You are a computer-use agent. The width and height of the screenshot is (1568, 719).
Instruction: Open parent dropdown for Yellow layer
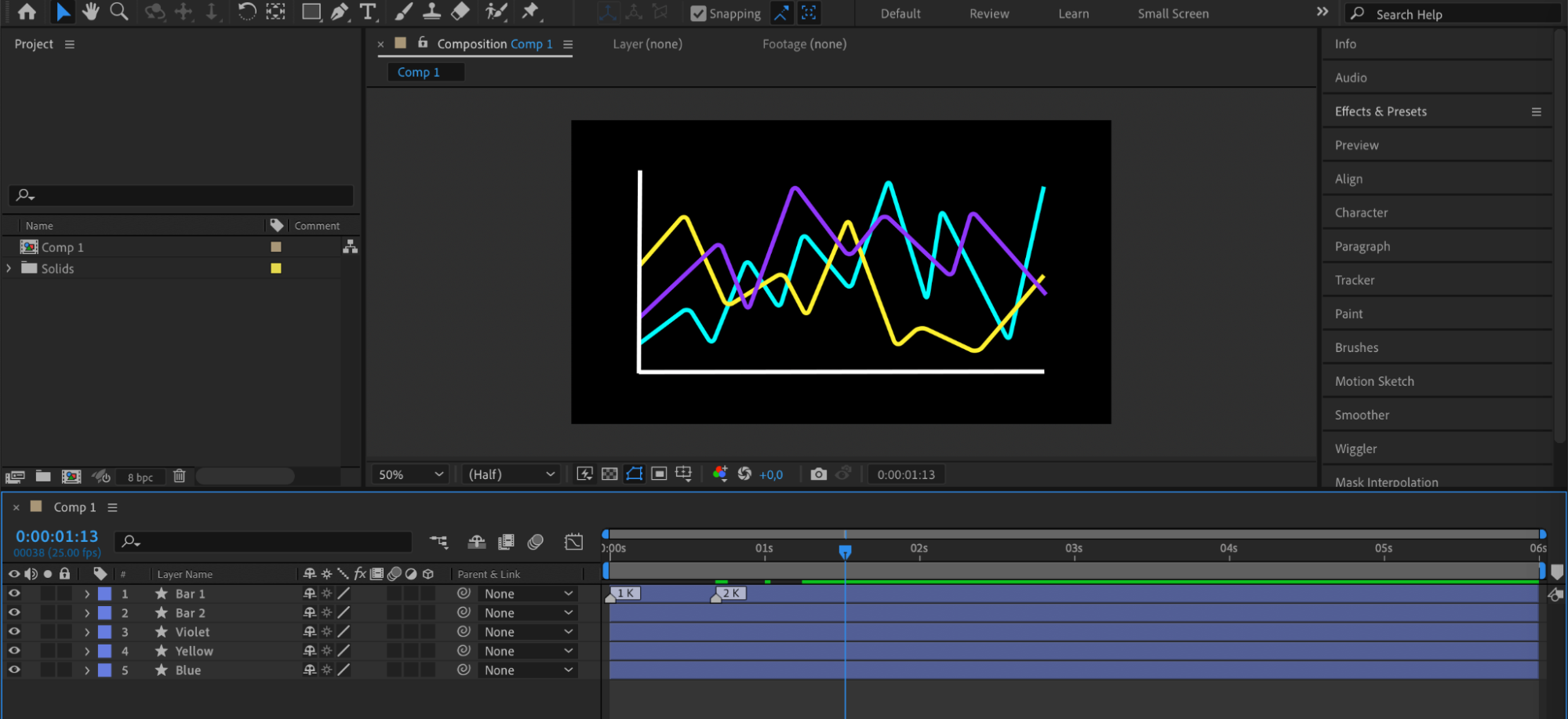point(528,651)
